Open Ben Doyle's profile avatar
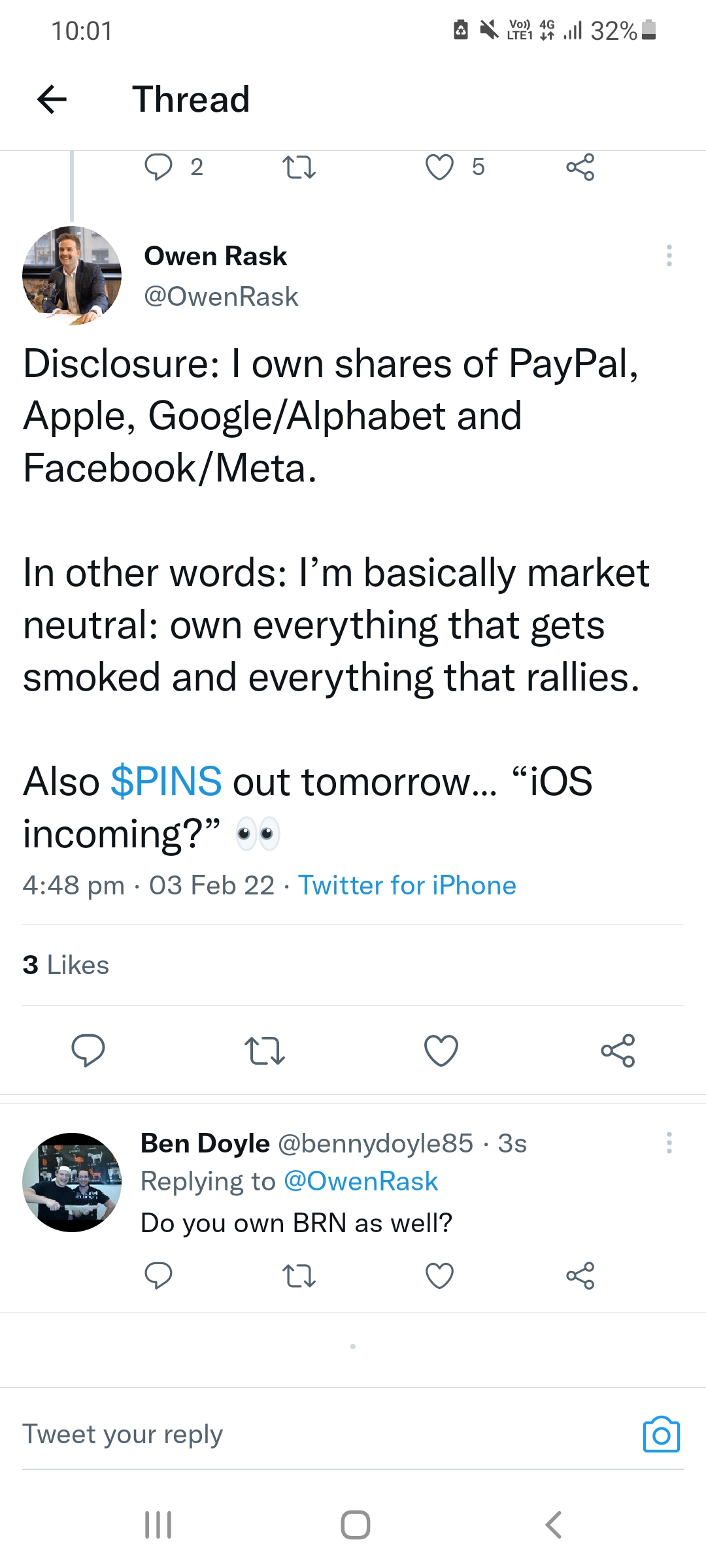The image size is (706, 1568). tap(72, 1183)
